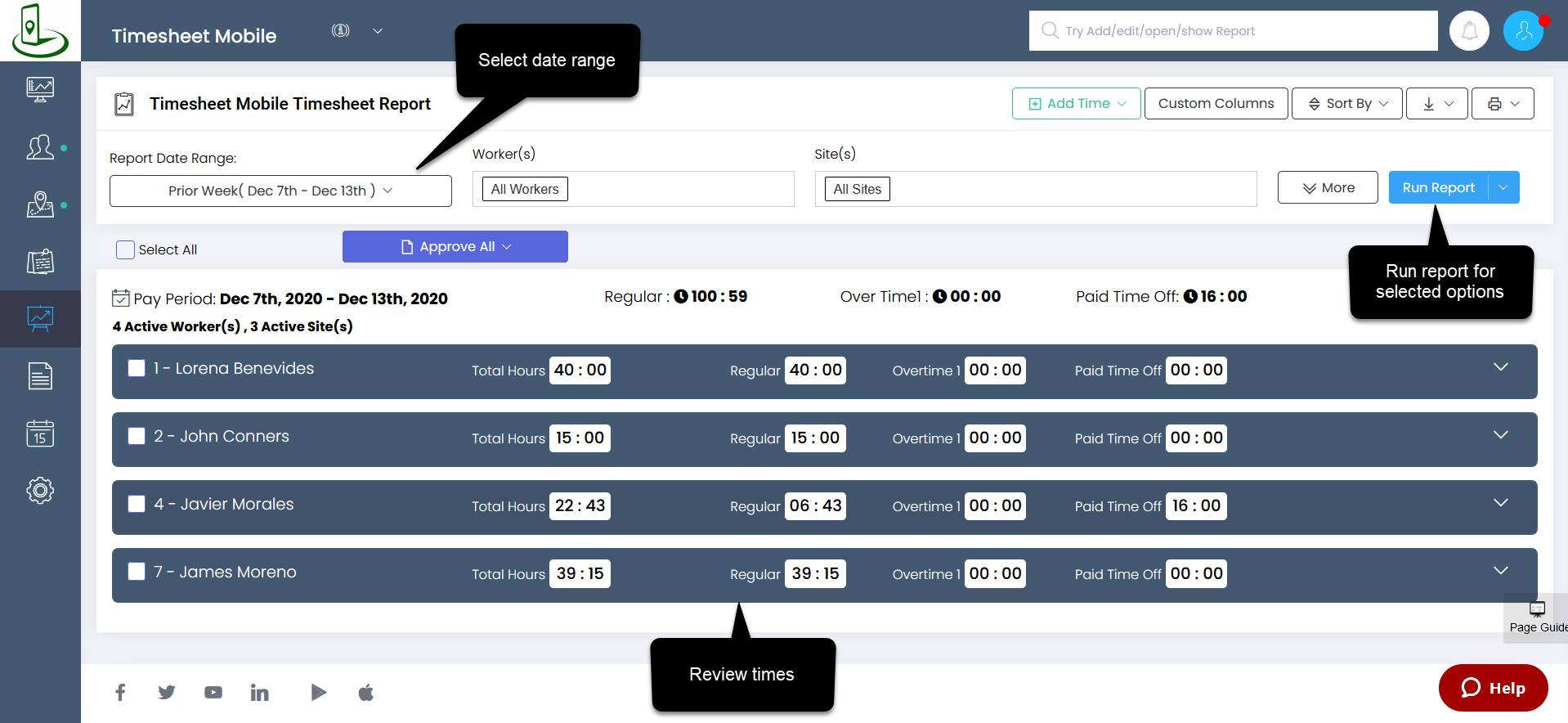Screen dimensions: 1568x723
Task: Focus the Try Add/edit/open/show Report search box
Action: (x=1233, y=31)
